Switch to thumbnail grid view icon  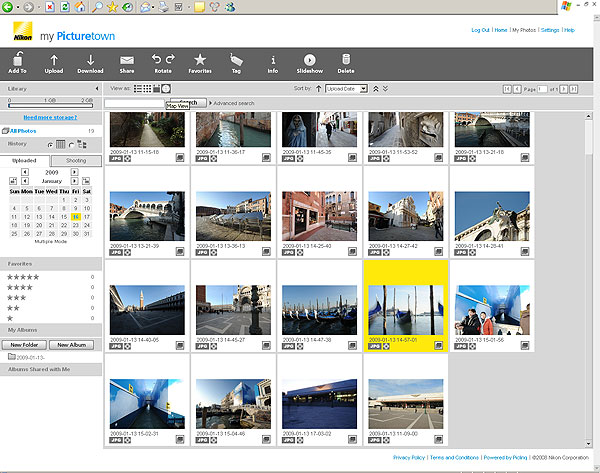click(x=147, y=89)
